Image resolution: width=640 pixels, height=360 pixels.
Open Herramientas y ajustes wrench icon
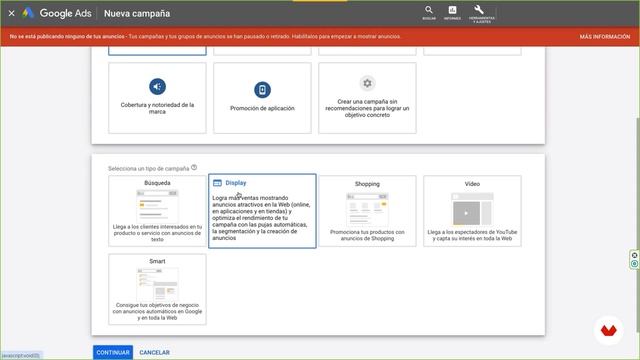pos(482,13)
